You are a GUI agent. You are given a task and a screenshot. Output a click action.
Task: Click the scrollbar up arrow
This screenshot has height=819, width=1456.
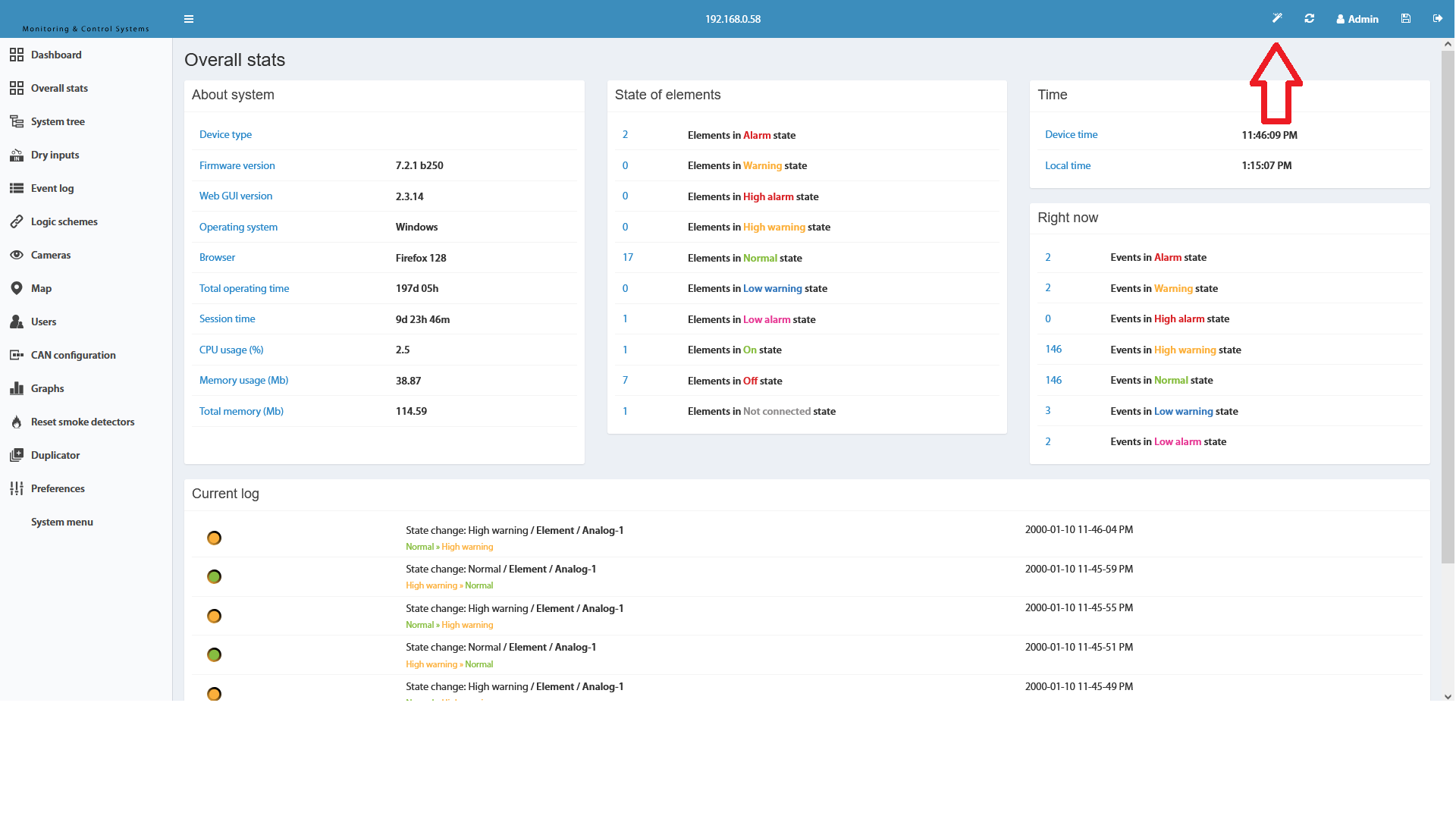click(x=1448, y=44)
